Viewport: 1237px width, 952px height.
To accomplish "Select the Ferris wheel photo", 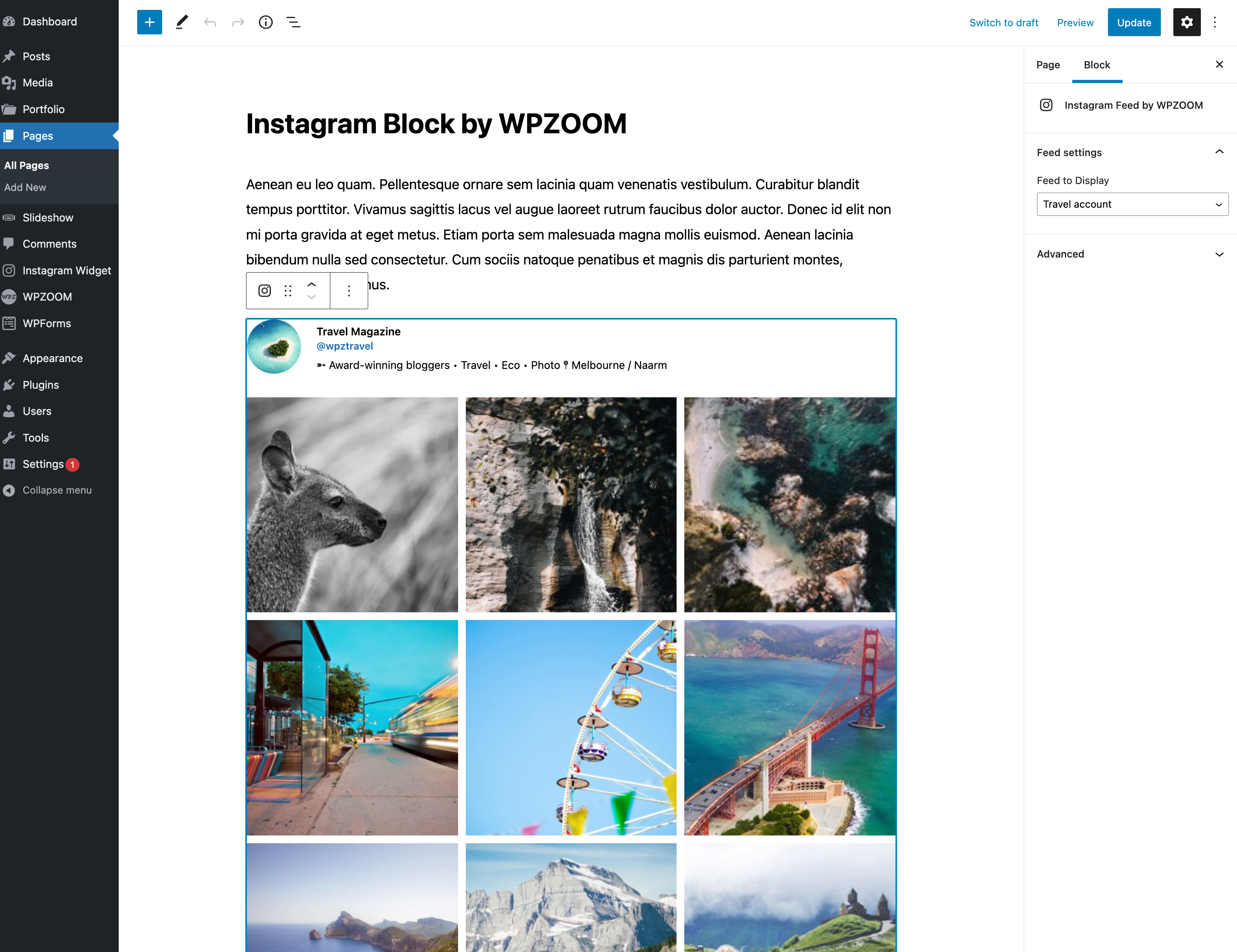I will 571,728.
